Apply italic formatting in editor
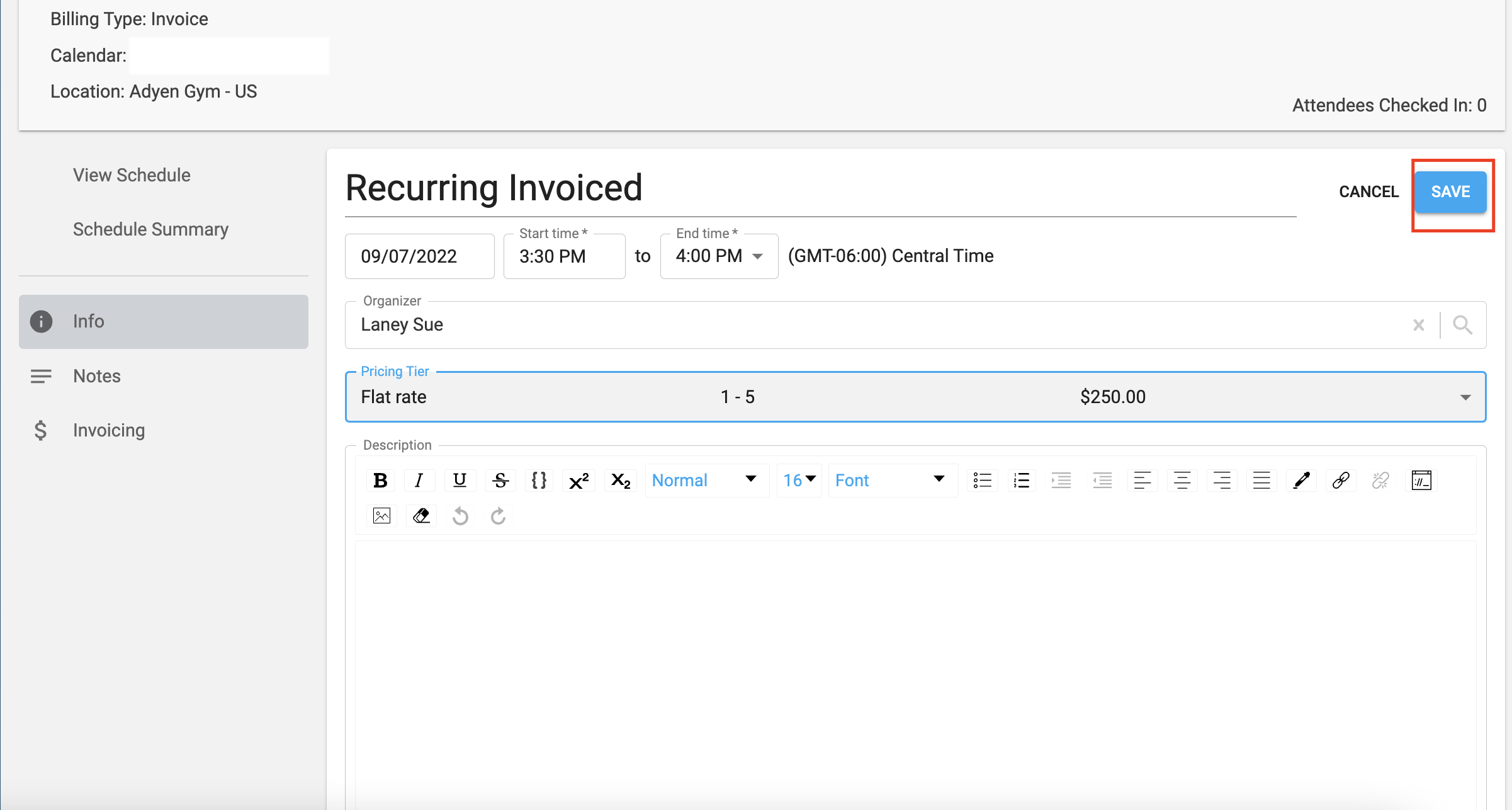The width and height of the screenshot is (1512, 810). (x=419, y=481)
